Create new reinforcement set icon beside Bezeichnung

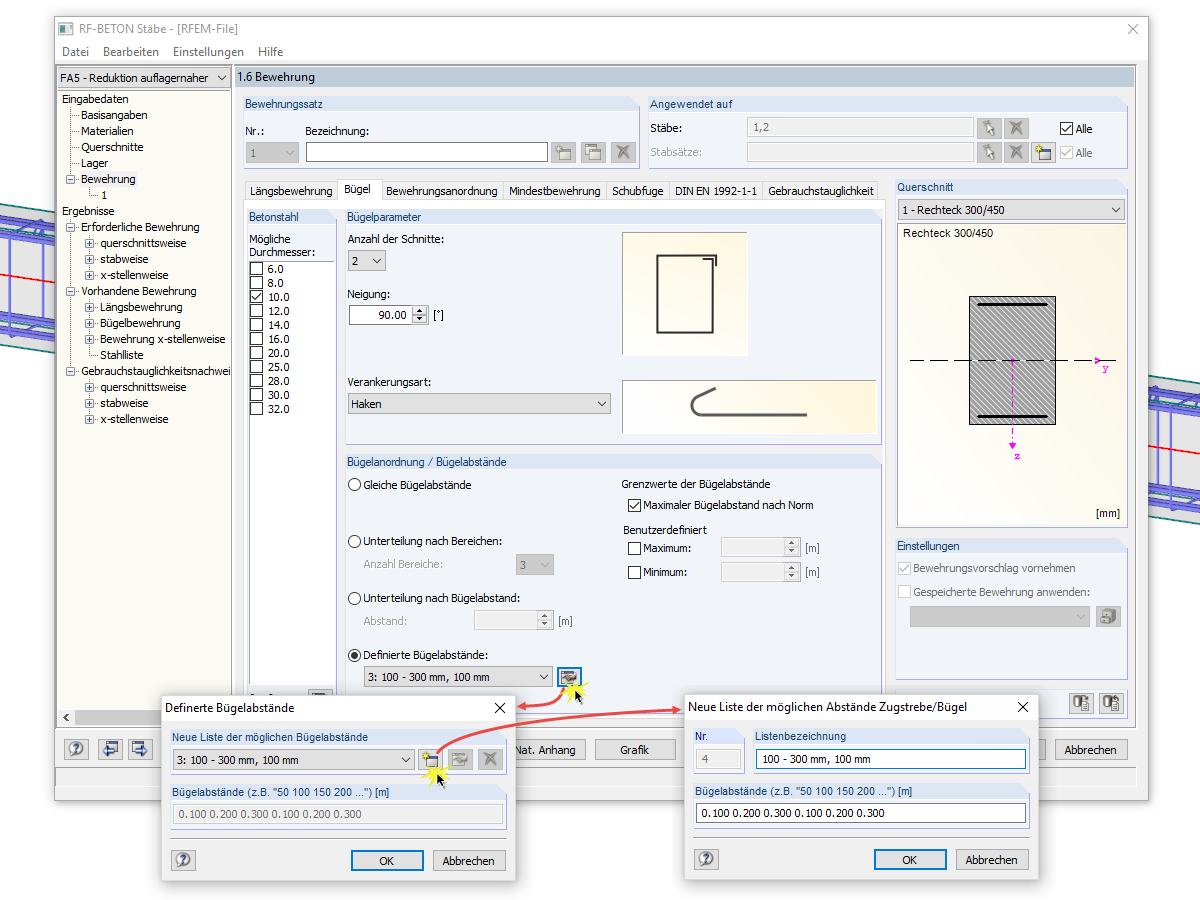[563, 152]
